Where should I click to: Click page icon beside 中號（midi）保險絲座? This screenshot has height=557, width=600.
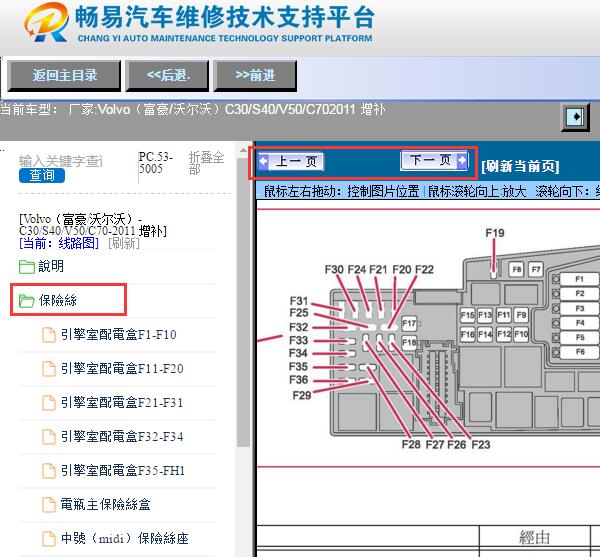(49, 539)
